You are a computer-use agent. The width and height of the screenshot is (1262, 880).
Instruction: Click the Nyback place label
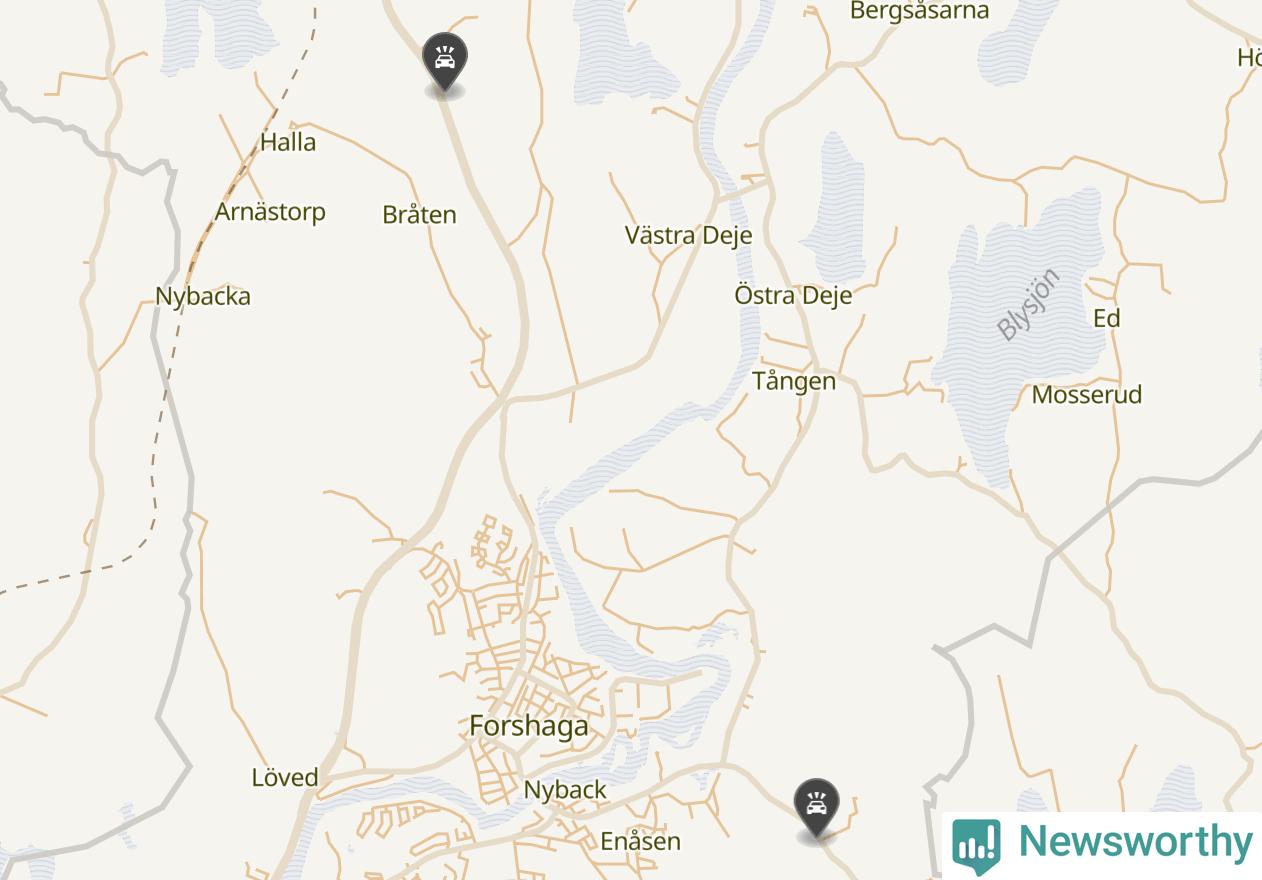565,790
